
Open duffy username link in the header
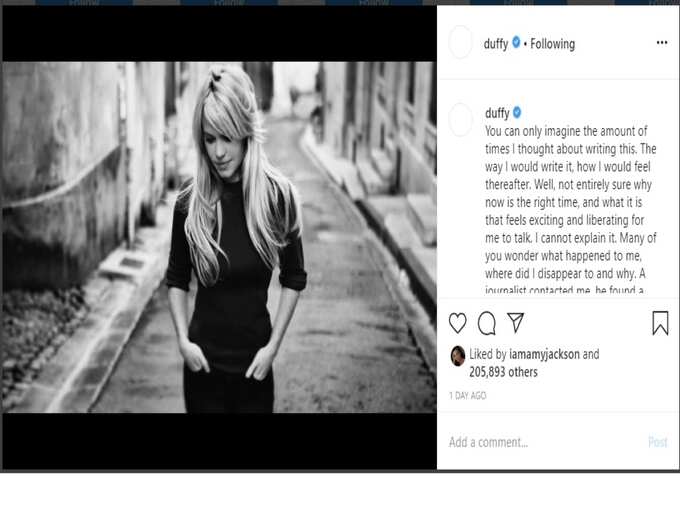[x=496, y=44]
